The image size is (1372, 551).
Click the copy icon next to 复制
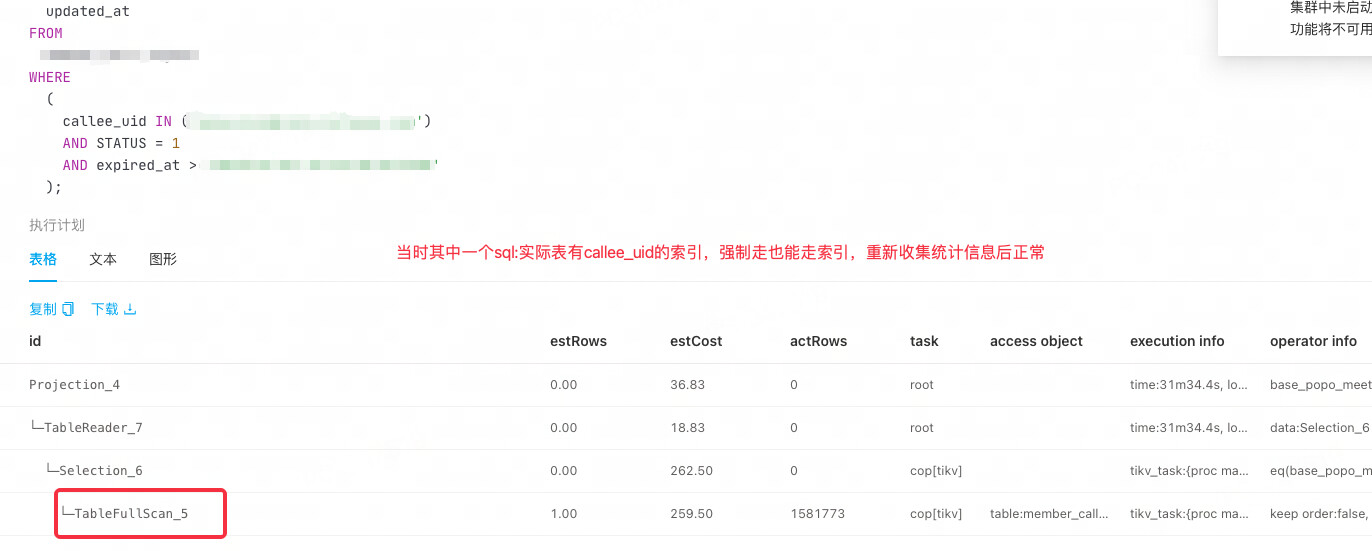(x=68, y=309)
